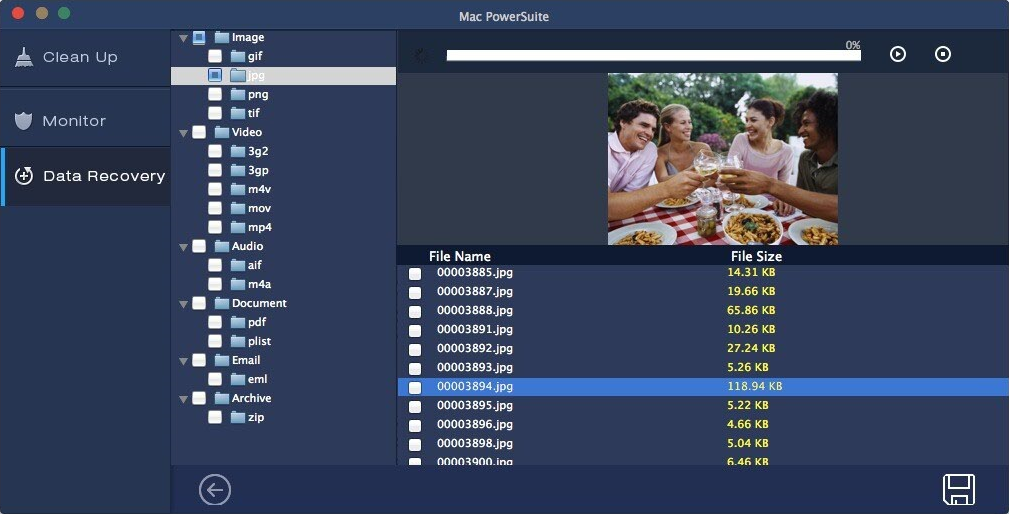Collapse the Image tree node
This screenshot has width=1009, height=514.
pos(183,38)
